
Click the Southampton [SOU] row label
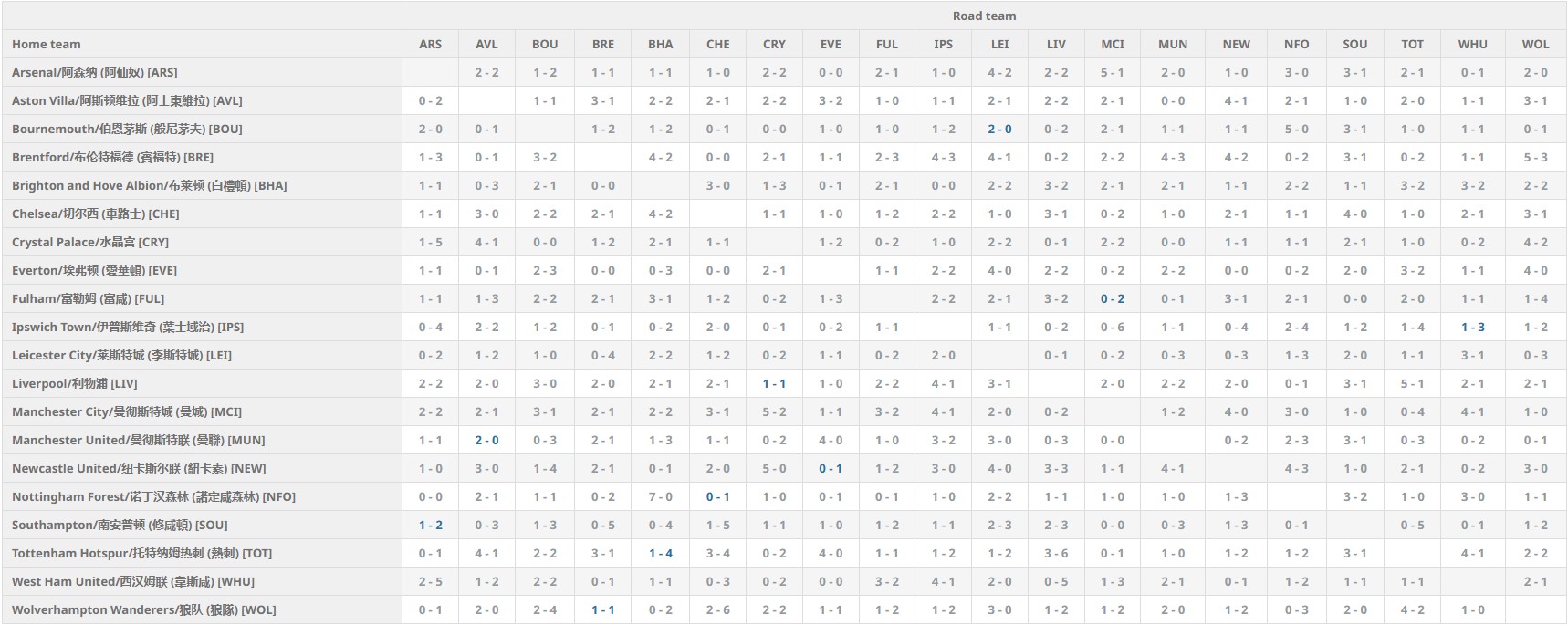click(x=120, y=525)
